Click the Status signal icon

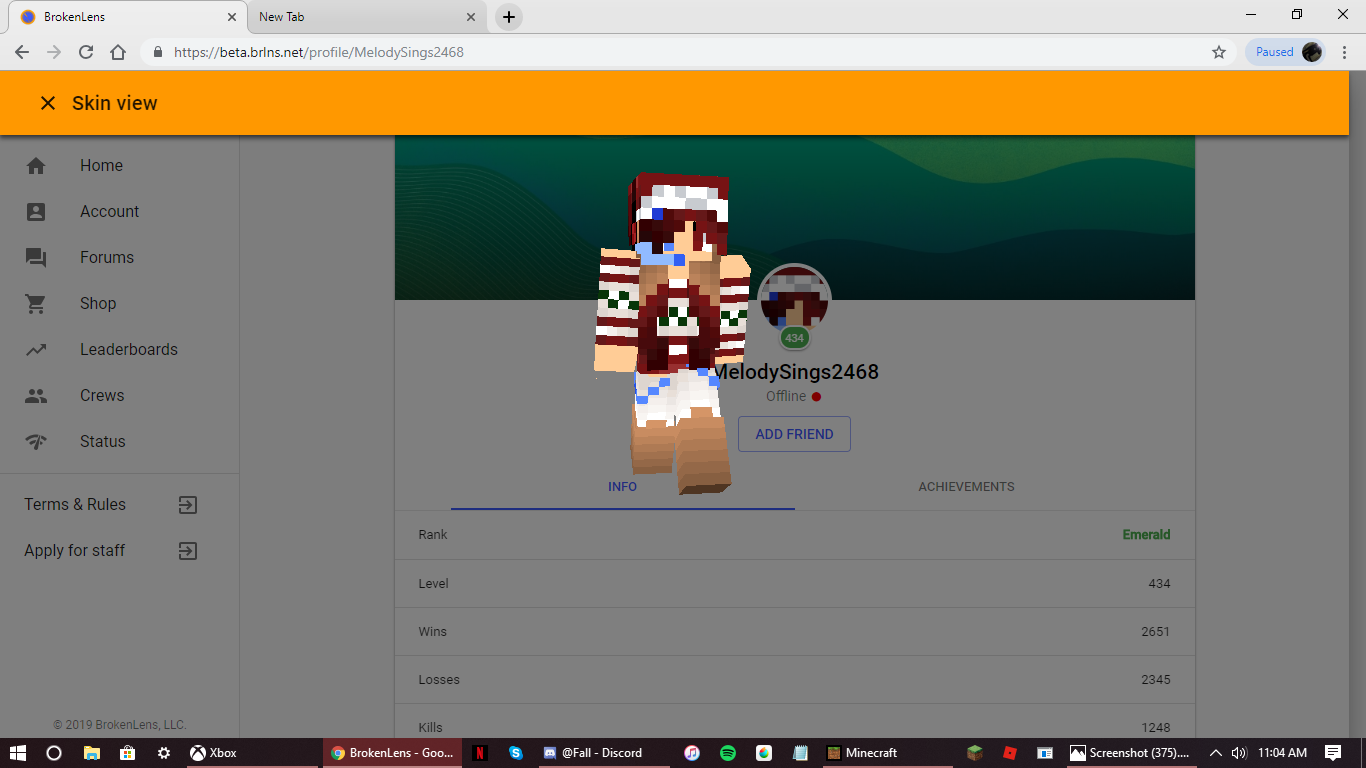36,442
